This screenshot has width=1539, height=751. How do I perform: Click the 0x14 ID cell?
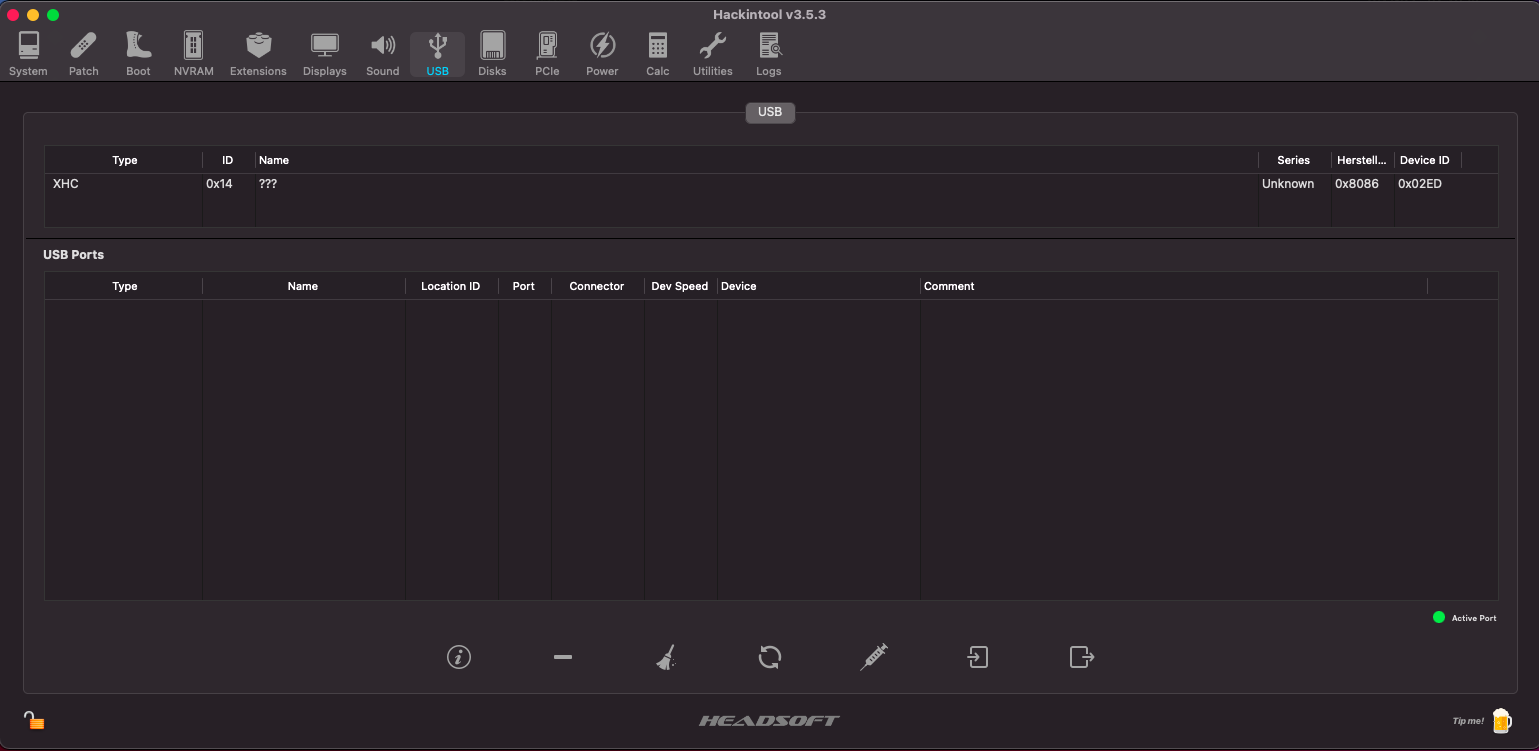pos(219,184)
